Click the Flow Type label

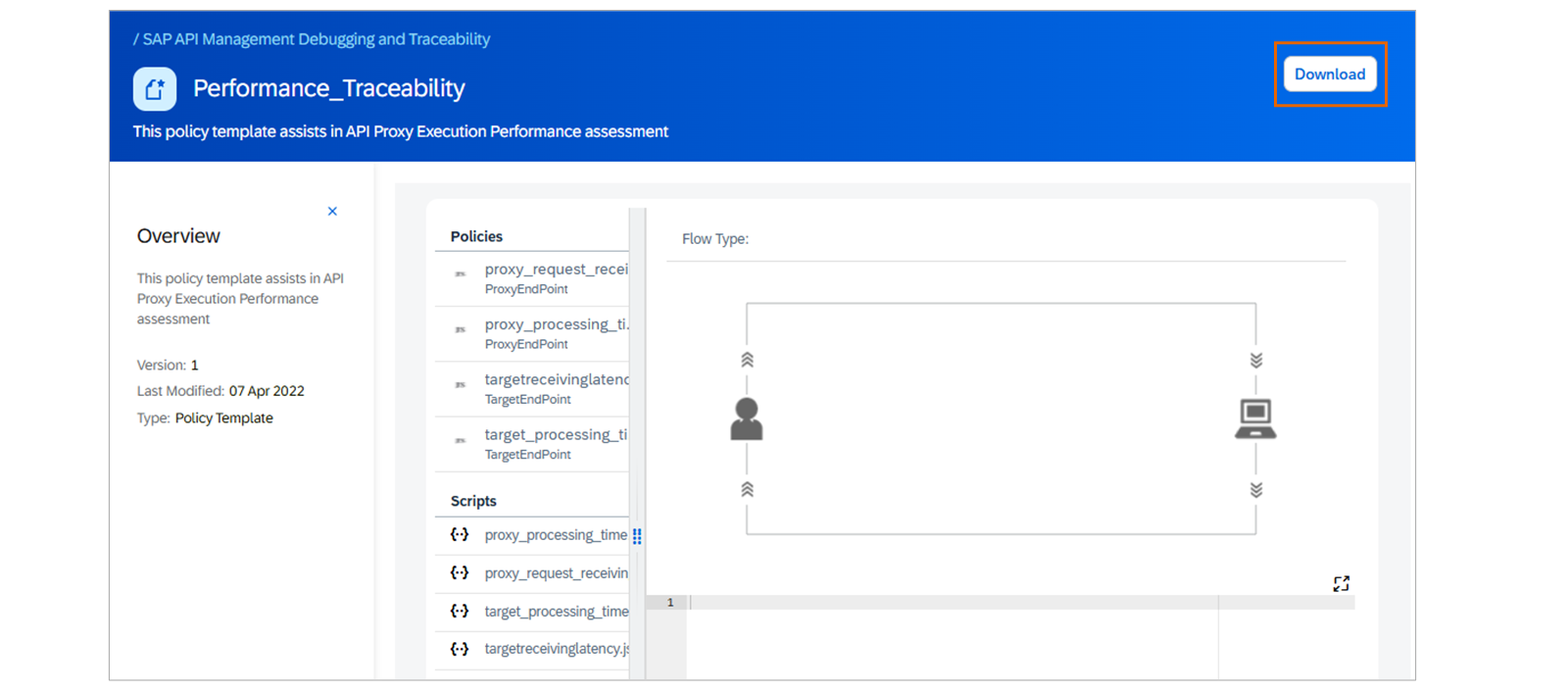click(715, 239)
